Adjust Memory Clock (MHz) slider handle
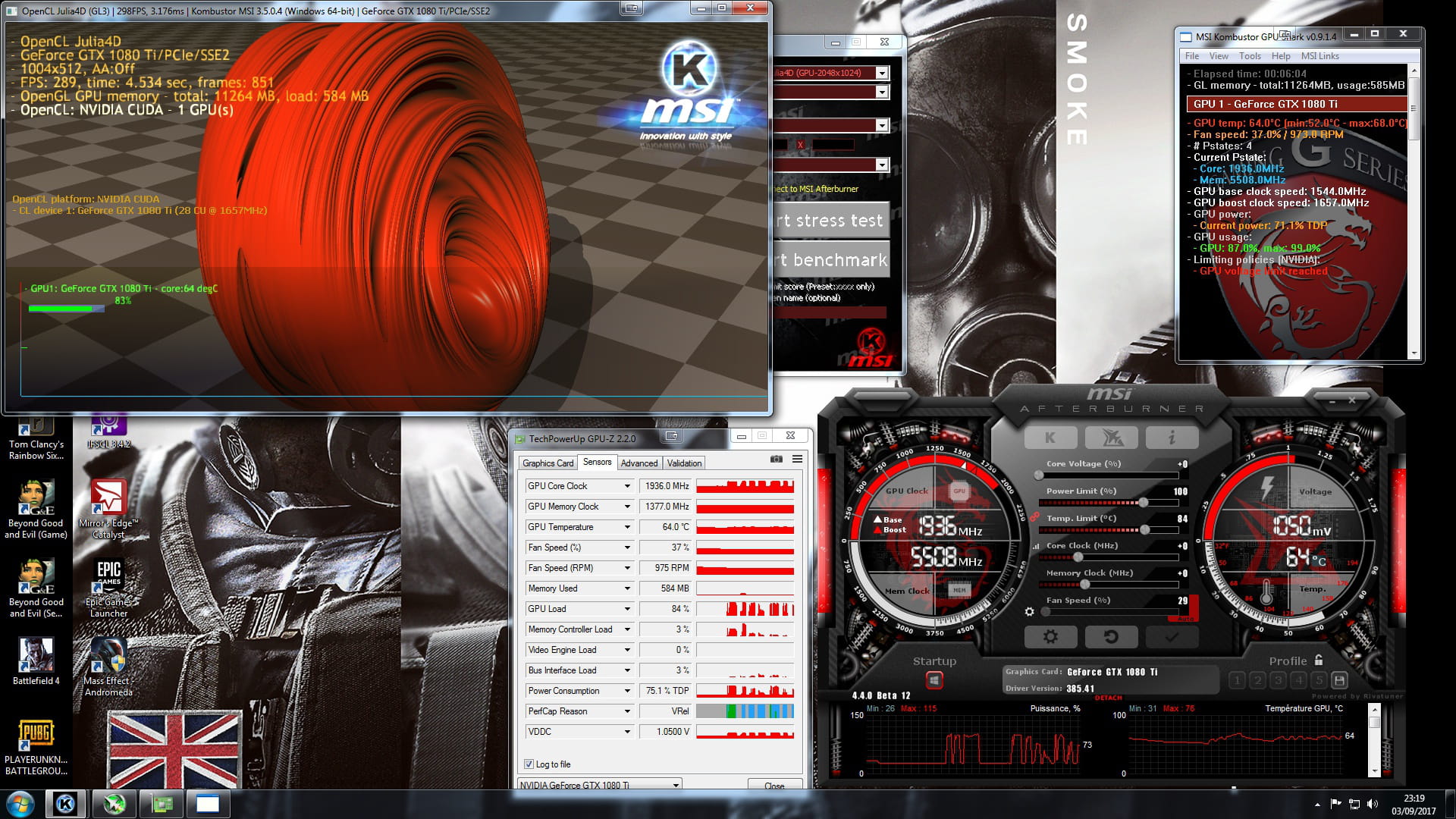The width and height of the screenshot is (1456, 819). coord(1085,584)
